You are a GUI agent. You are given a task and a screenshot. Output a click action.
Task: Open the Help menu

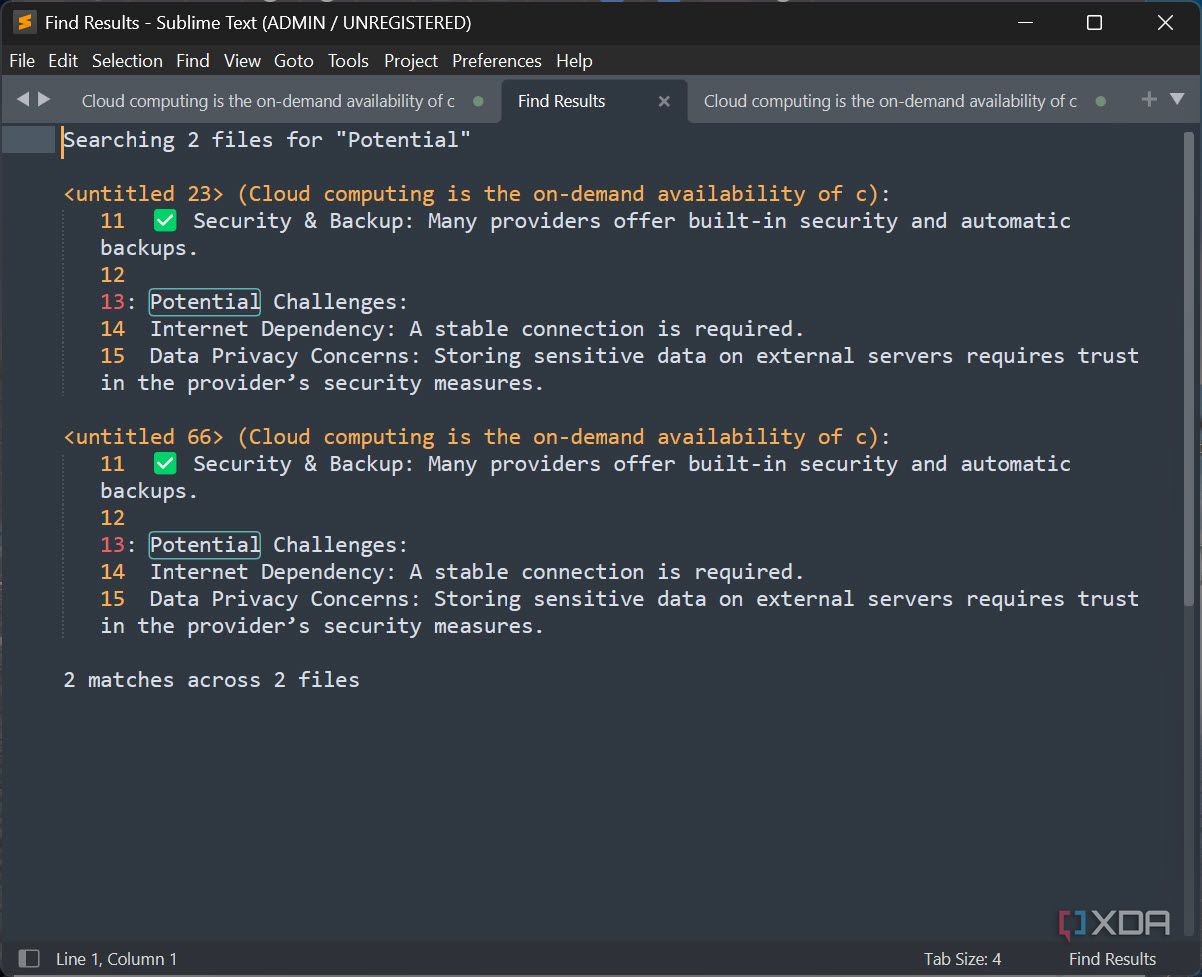574,61
